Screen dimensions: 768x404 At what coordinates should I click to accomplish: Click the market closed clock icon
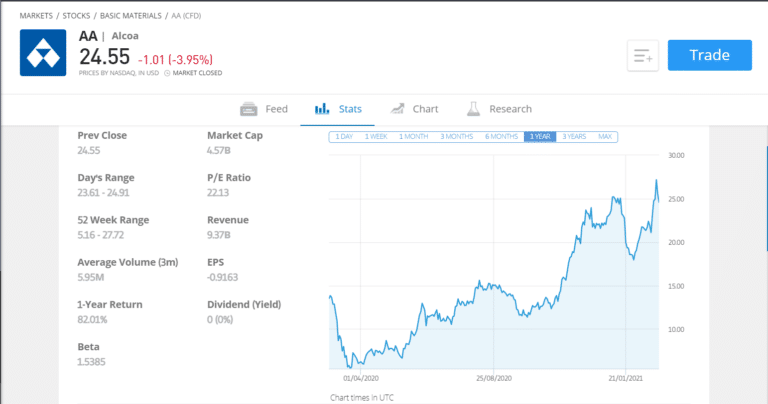167,73
